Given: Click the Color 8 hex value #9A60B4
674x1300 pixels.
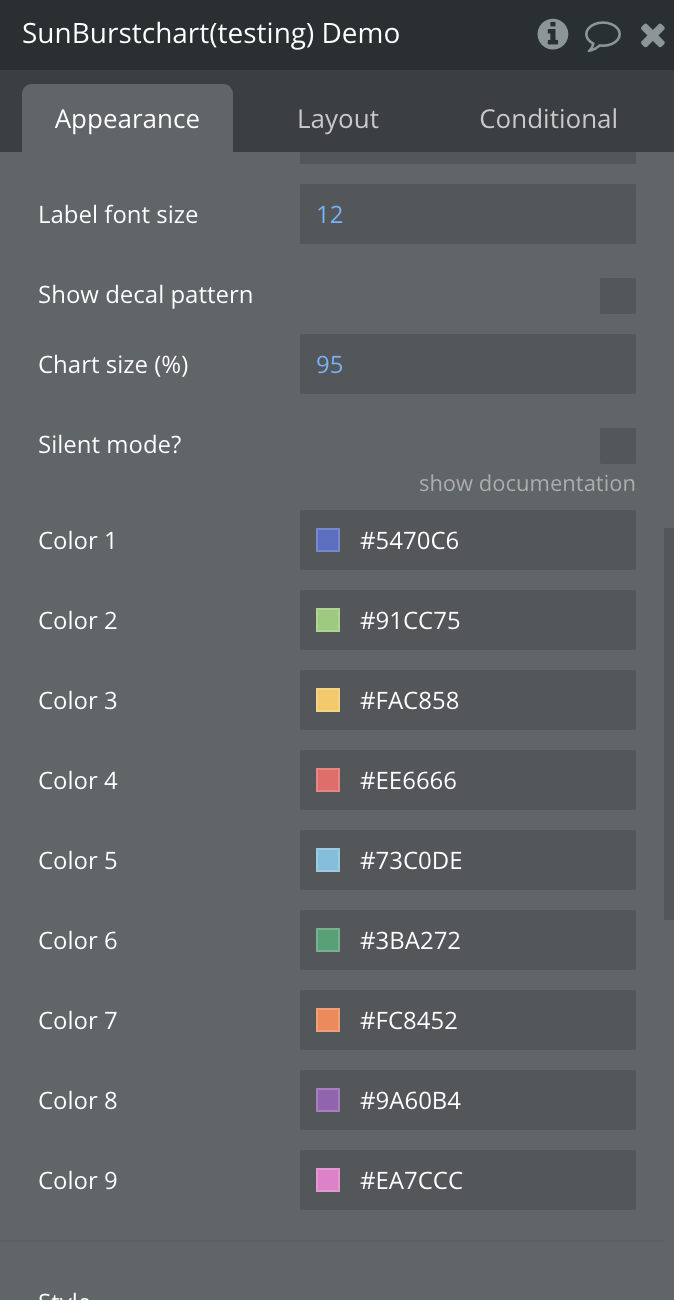Looking at the screenshot, I should [410, 1101].
